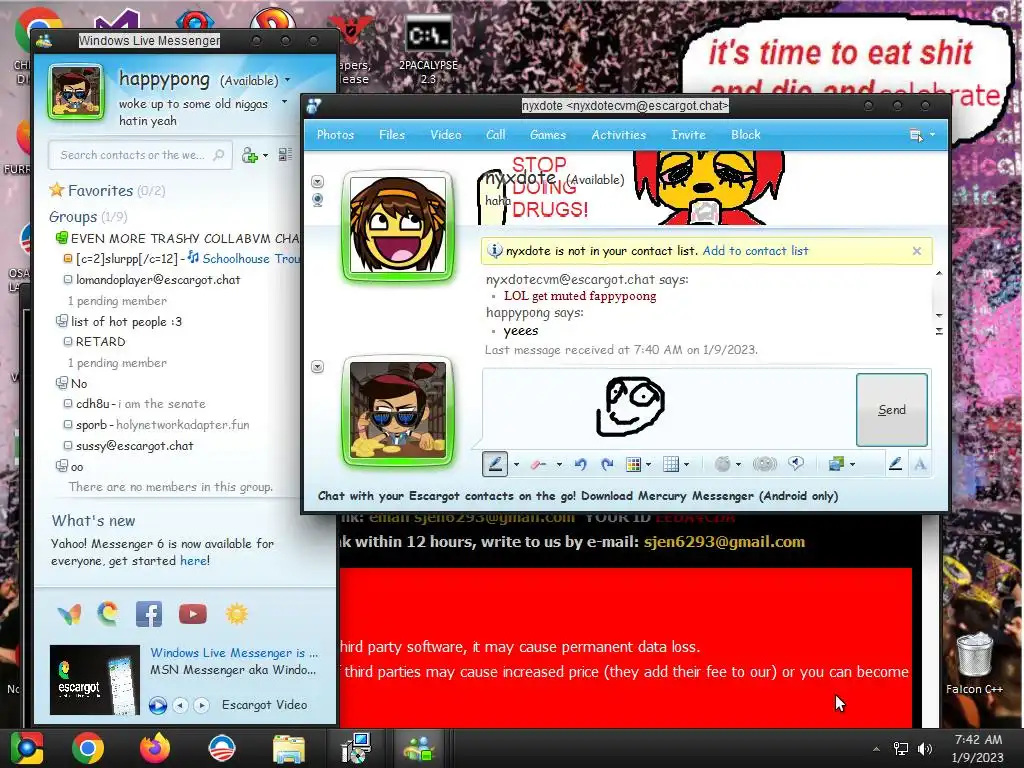Switch to handwriting input mode
Image resolution: width=1024 pixels, height=768 pixels.
point(895,464)
